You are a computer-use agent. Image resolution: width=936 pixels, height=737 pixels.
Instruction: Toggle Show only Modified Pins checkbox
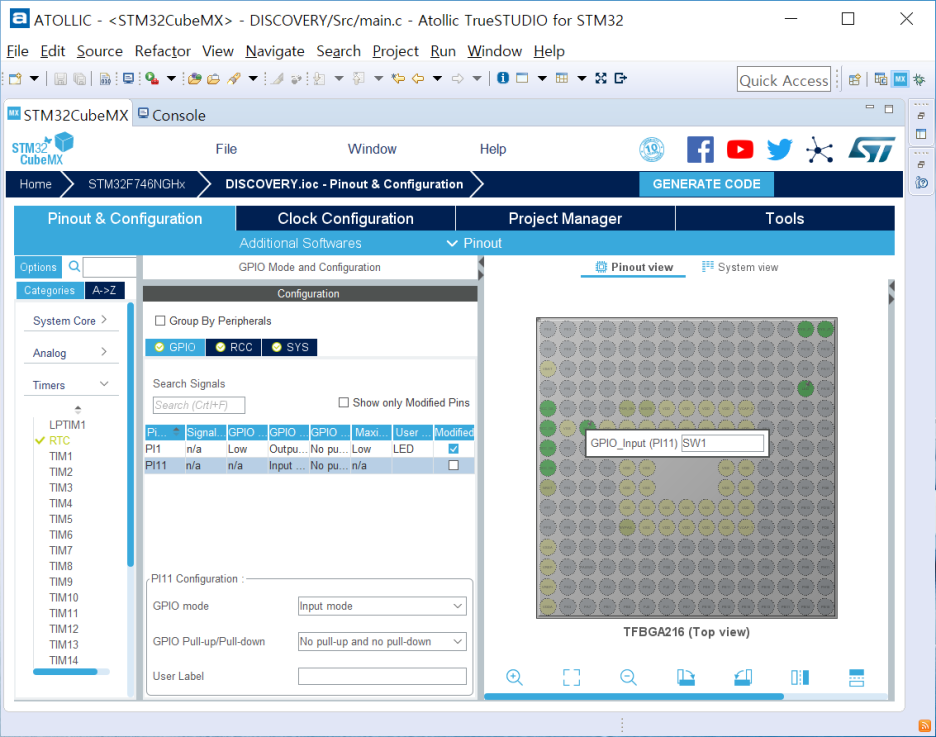click(x=343, y=403)
